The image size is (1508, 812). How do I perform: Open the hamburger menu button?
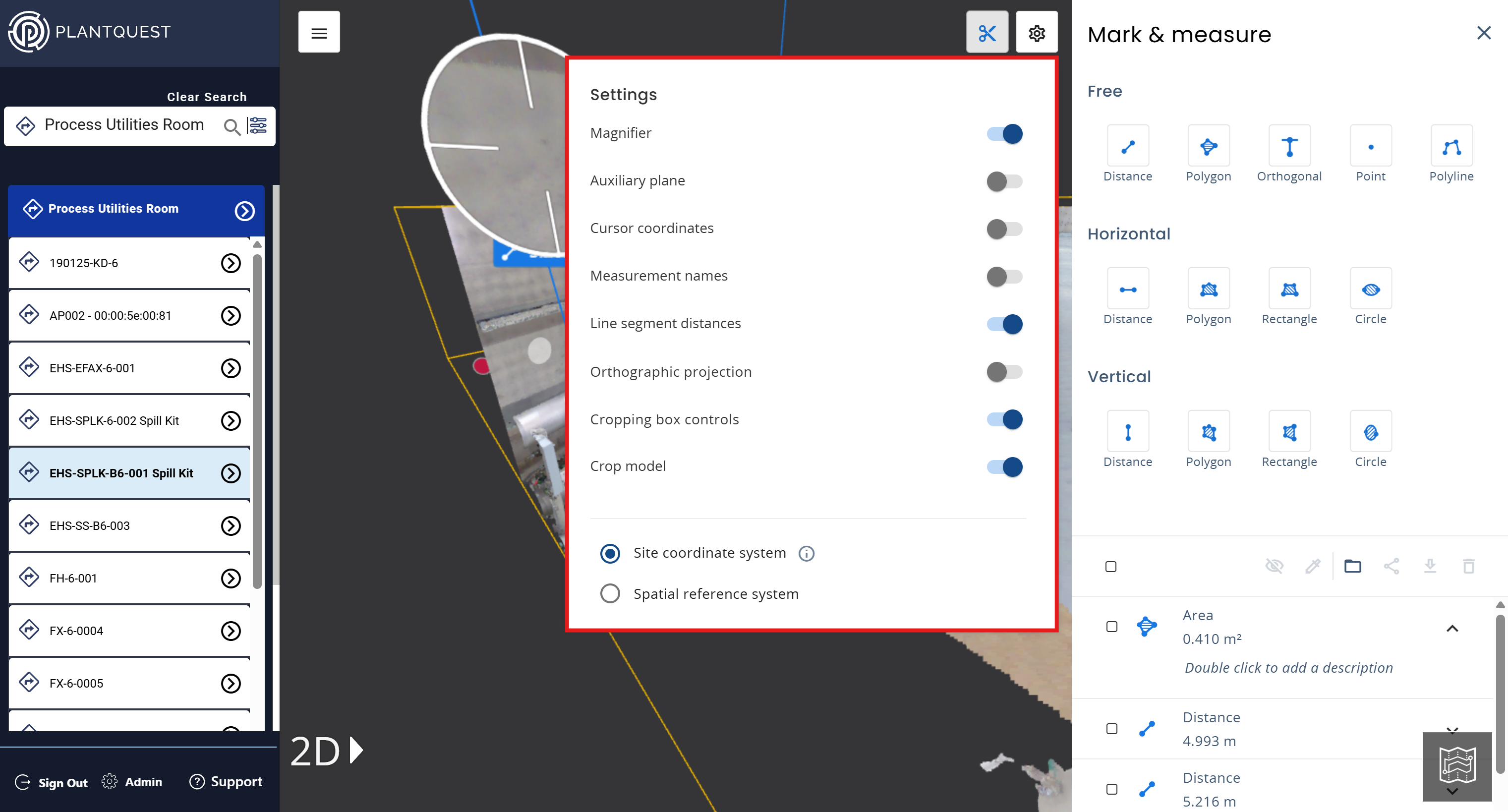[318, 33]
